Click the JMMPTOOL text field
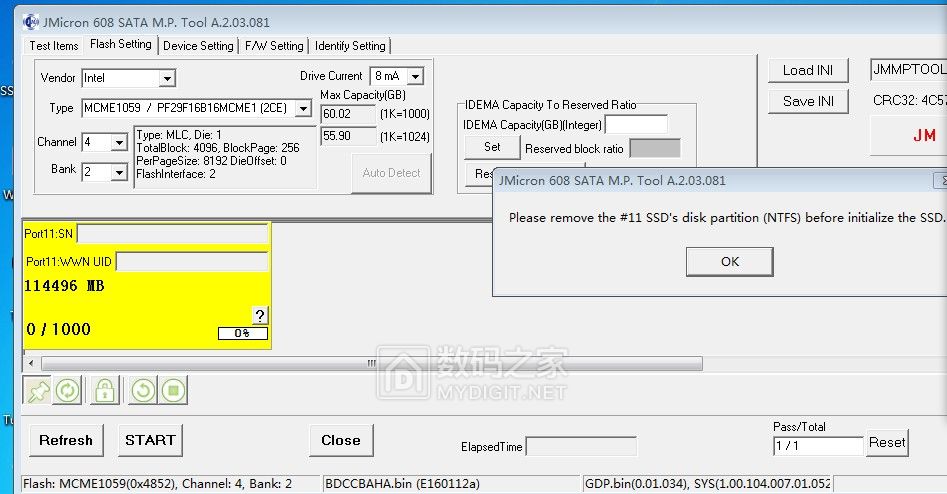Viewport: 947px width, 494px height. [x=908, y=69]
